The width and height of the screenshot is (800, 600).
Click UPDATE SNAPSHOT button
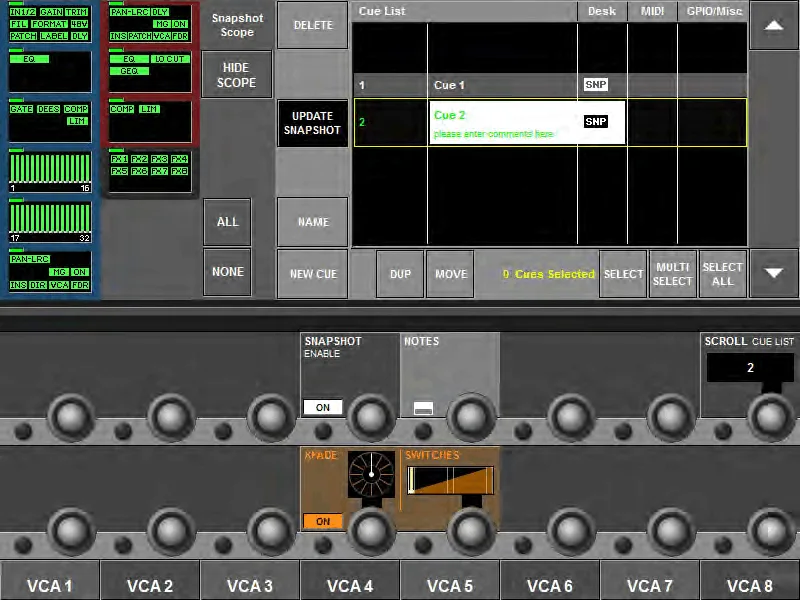pyautogui.click(x=312, y=123)
